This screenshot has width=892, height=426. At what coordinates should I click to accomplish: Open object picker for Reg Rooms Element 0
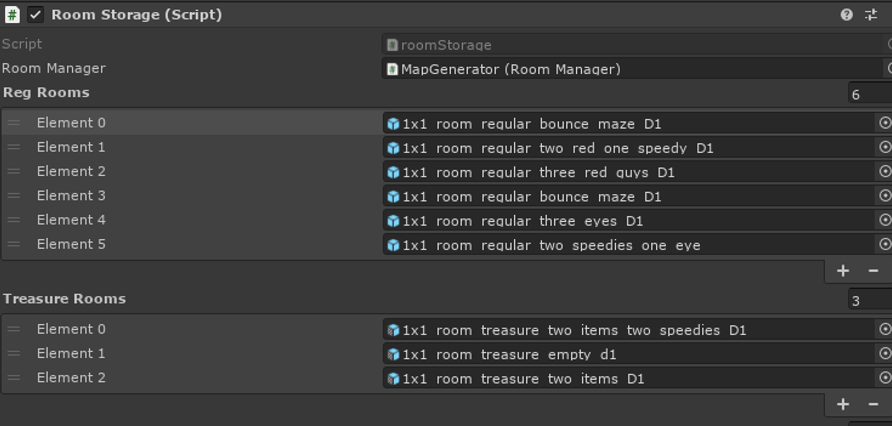point(885,123)
